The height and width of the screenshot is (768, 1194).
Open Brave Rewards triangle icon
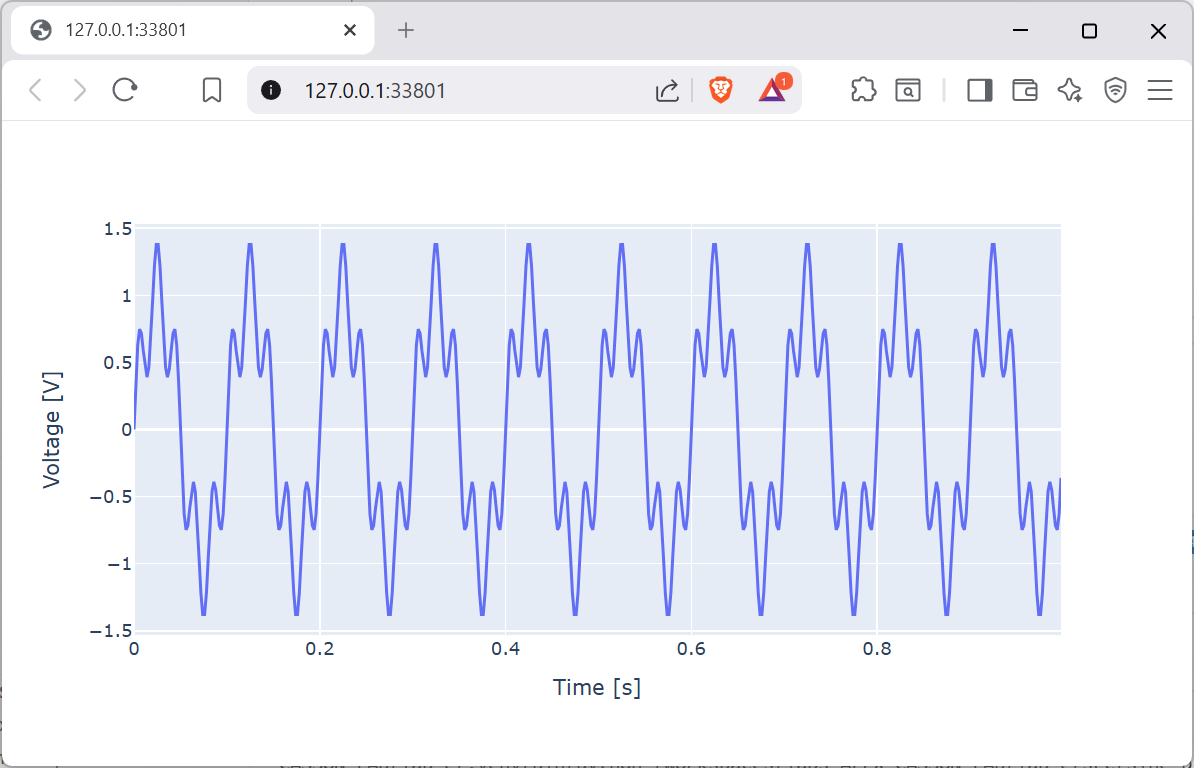tap(772, 91)
